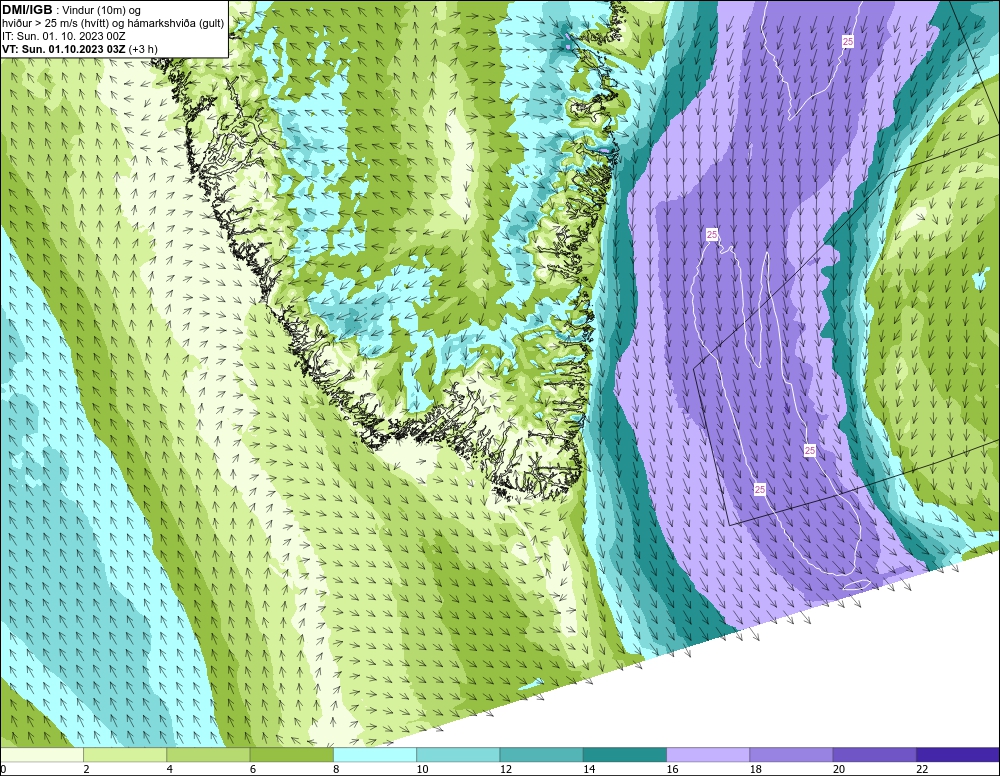The image size is (1000, 776).
Task: Click the light yellow-green 2–4 m/s legend swatch
Action: [x=125, y=755]
